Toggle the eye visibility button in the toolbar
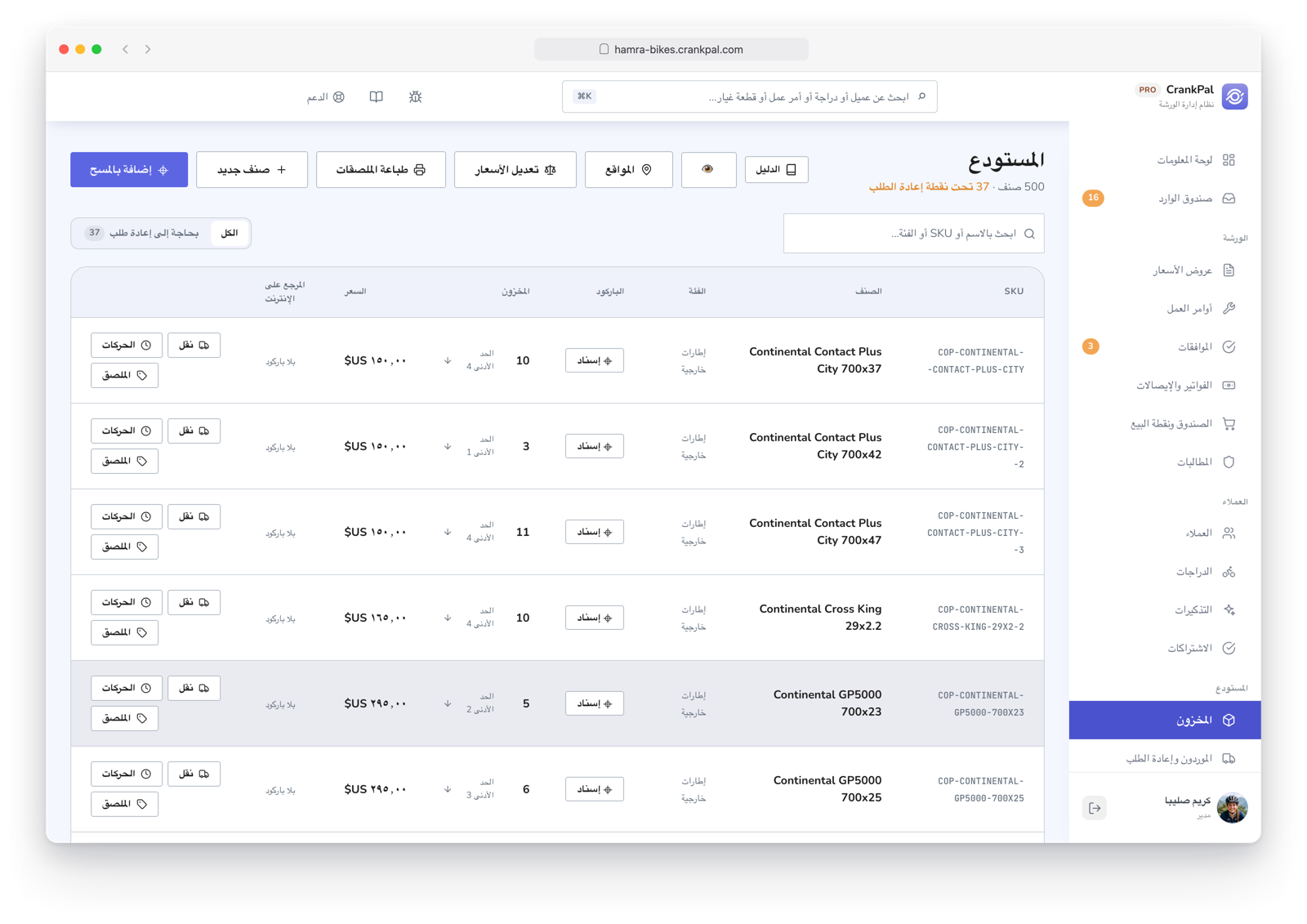This screenshot has height=924, width=1307. click(708, 170)
